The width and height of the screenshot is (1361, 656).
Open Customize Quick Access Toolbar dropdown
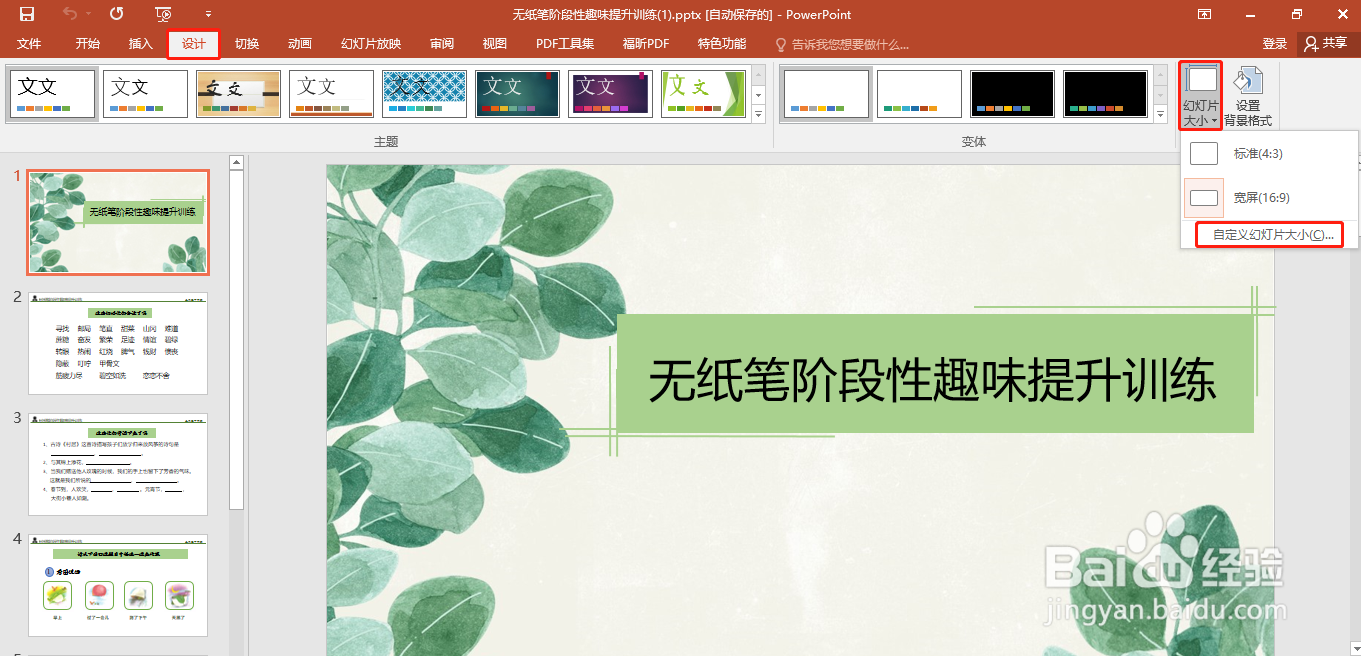coord(208,14)
